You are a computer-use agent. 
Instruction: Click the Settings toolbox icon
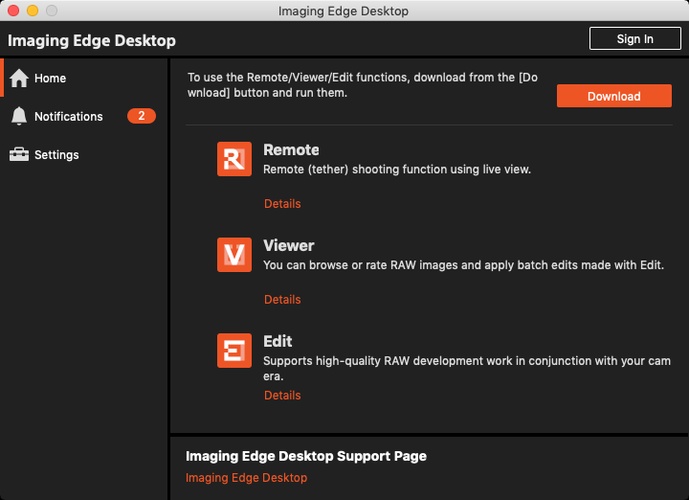(19, 154)
